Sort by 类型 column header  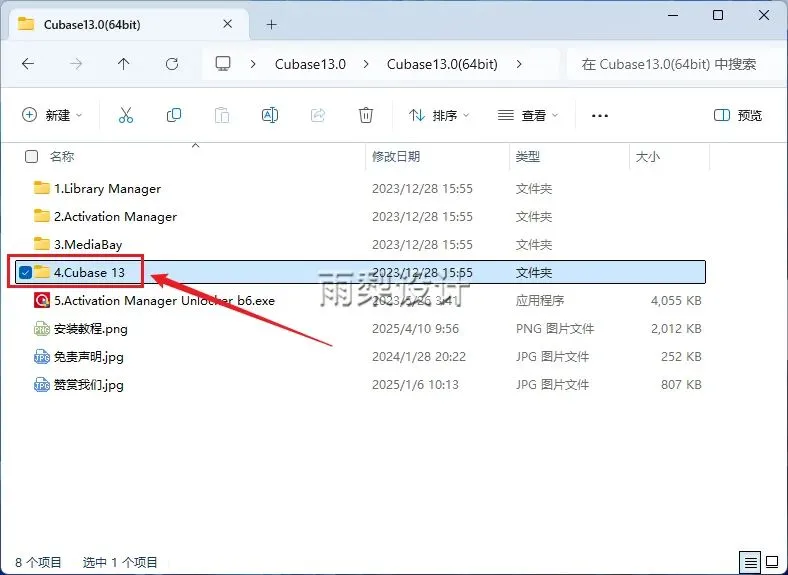528,157
